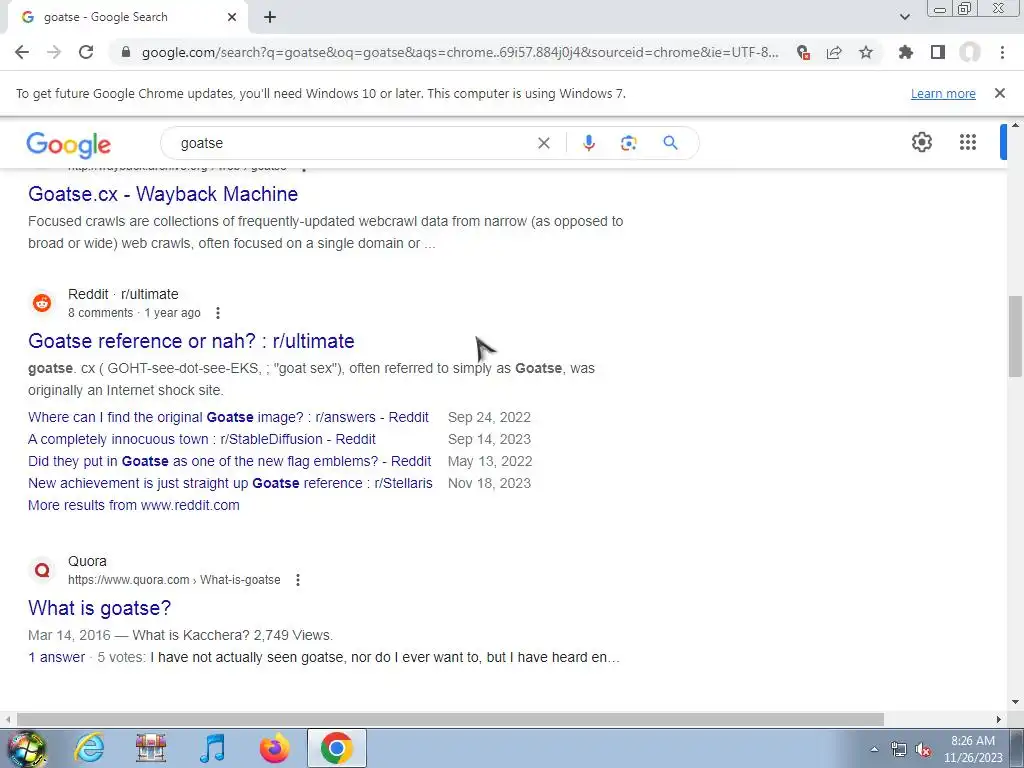Screen dimensions: 1024x768
Task: Click the horizontal scrollbar right arrow
Action: (999, 719)
